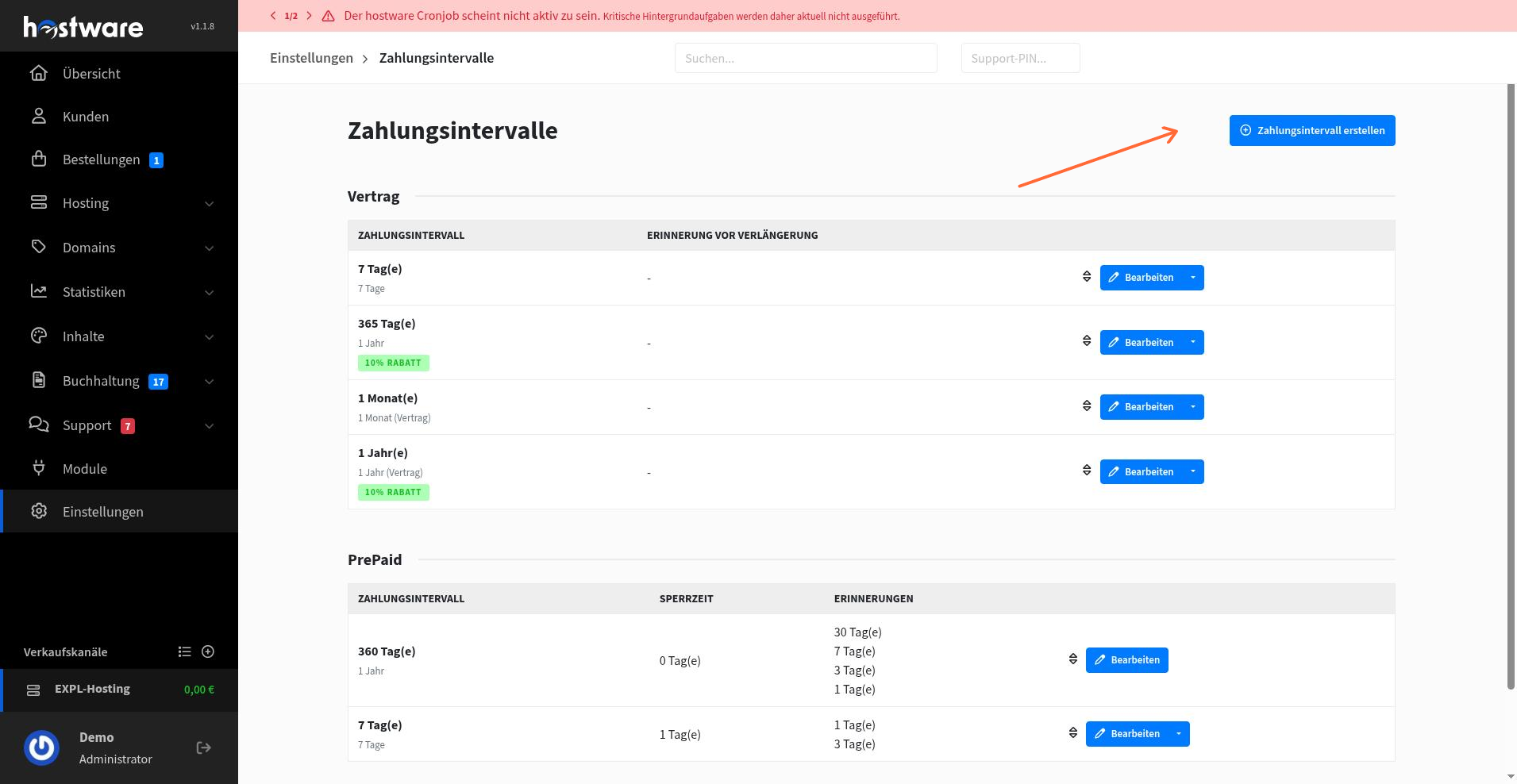The image size is (1517, 784).
Task: Click the Buchhaltung badge showing 17
Action: tap(159, 382)
